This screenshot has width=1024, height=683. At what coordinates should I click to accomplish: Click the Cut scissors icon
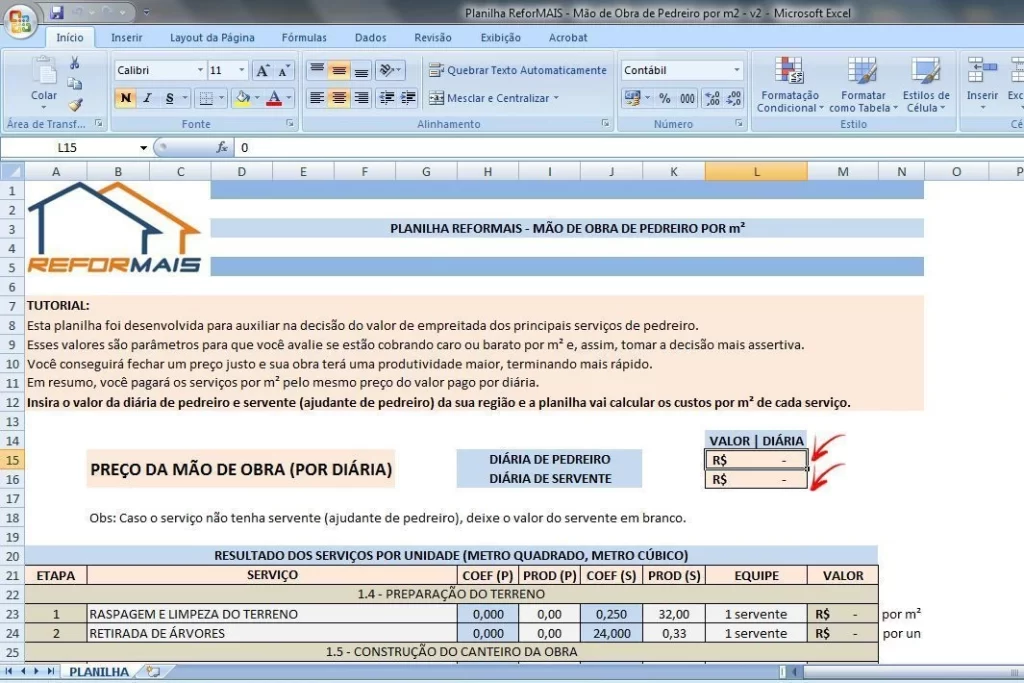75,63
